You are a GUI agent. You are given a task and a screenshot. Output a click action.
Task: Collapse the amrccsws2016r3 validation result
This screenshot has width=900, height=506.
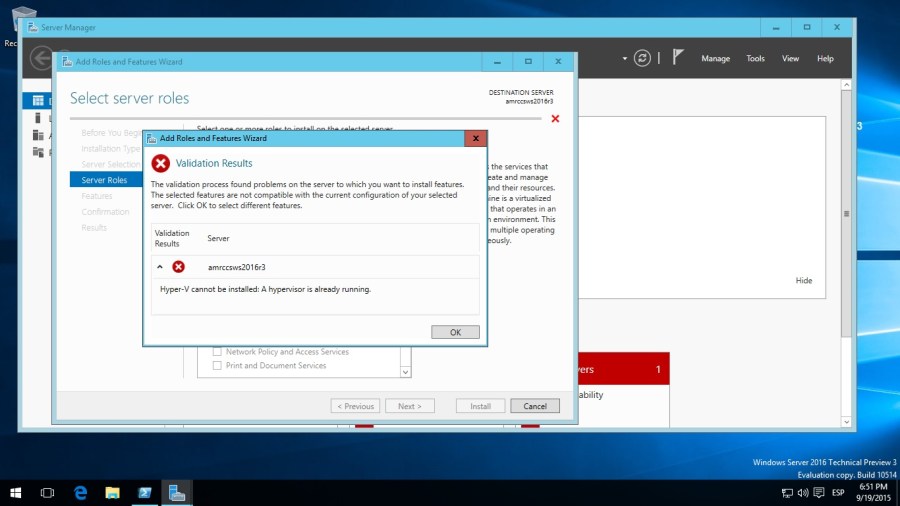(x=159, y=267)
